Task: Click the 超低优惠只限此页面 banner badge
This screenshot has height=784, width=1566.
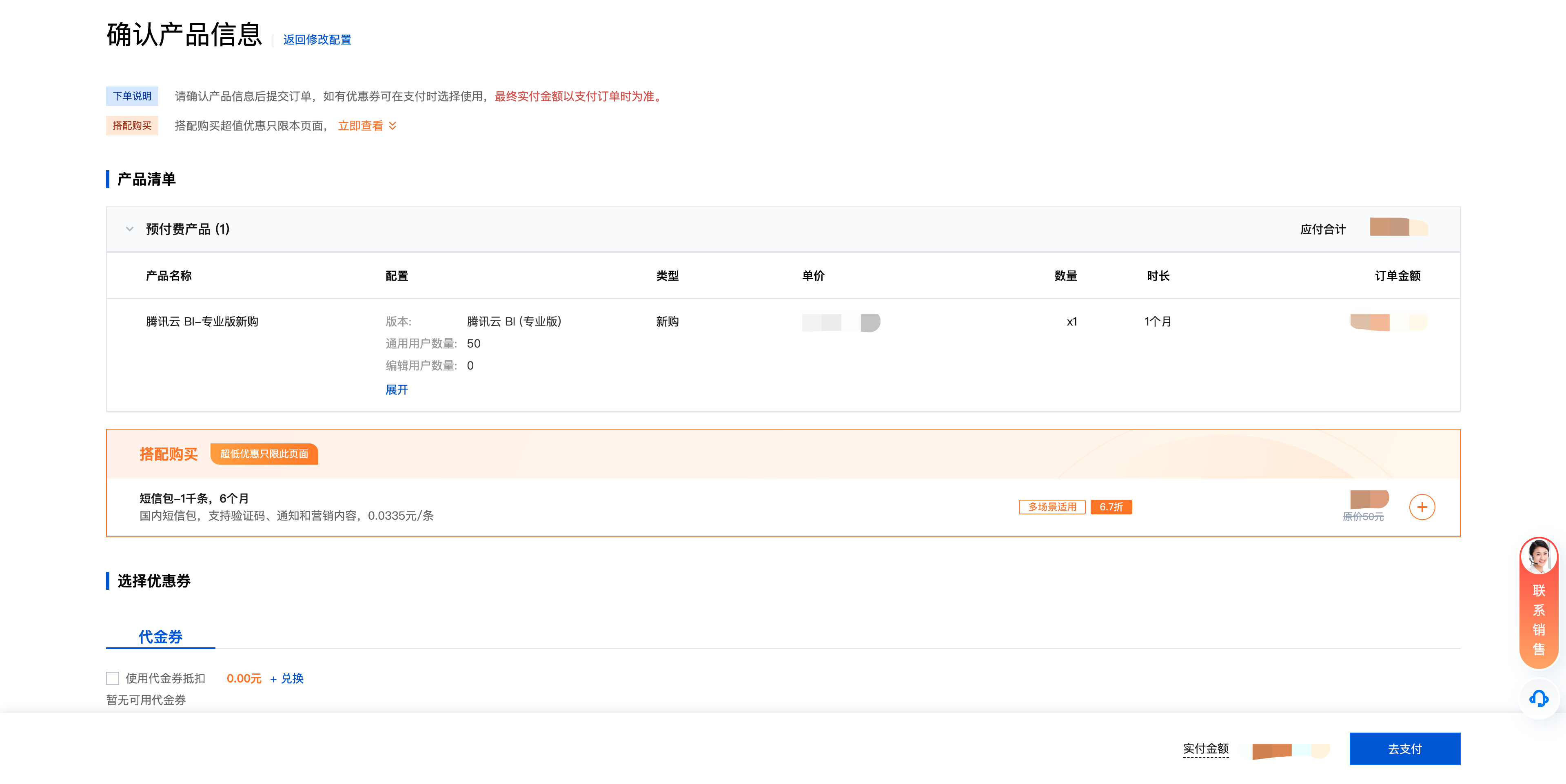Action: 264,454
